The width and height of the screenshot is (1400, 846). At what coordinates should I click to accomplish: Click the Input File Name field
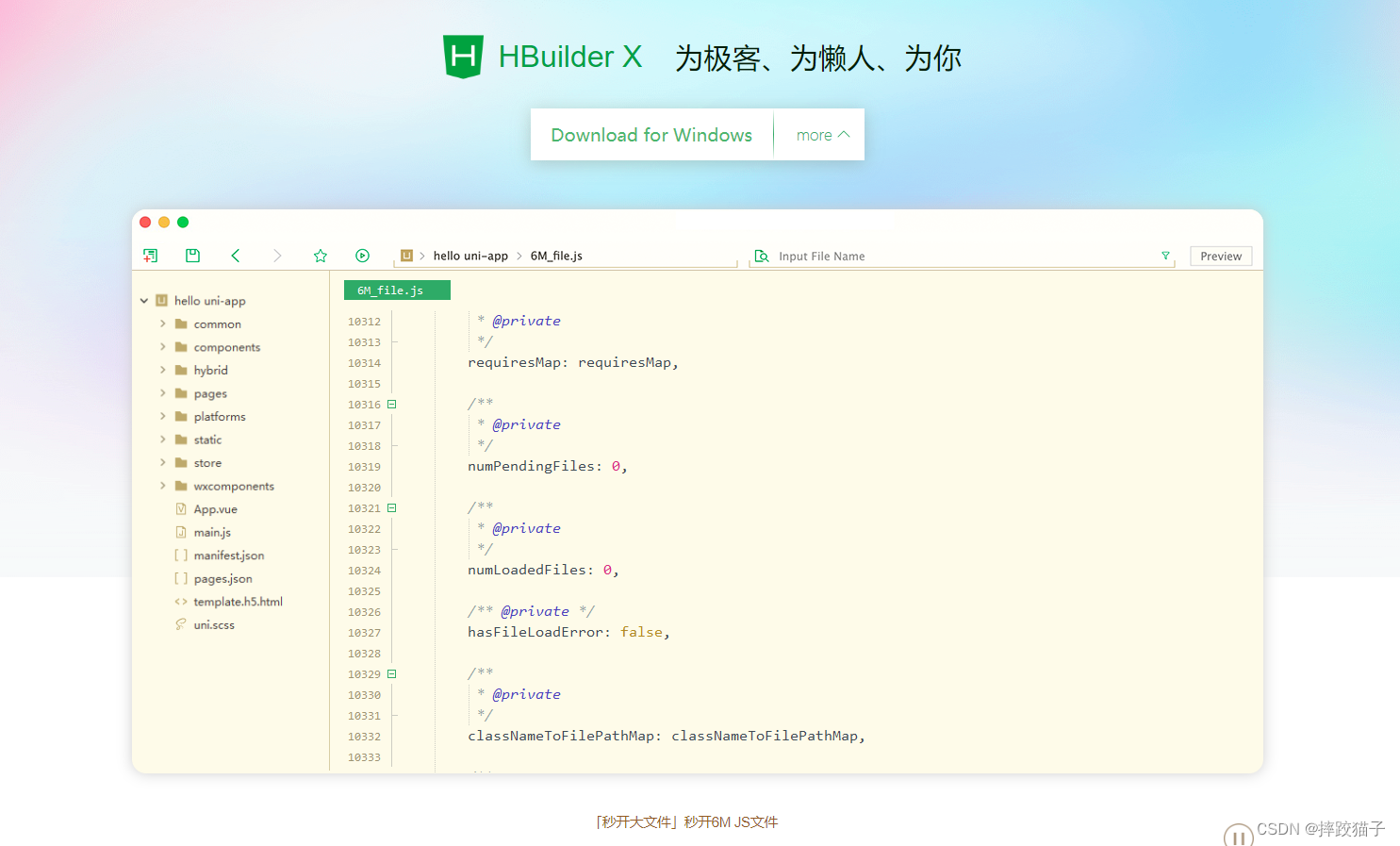pos(962,257)
